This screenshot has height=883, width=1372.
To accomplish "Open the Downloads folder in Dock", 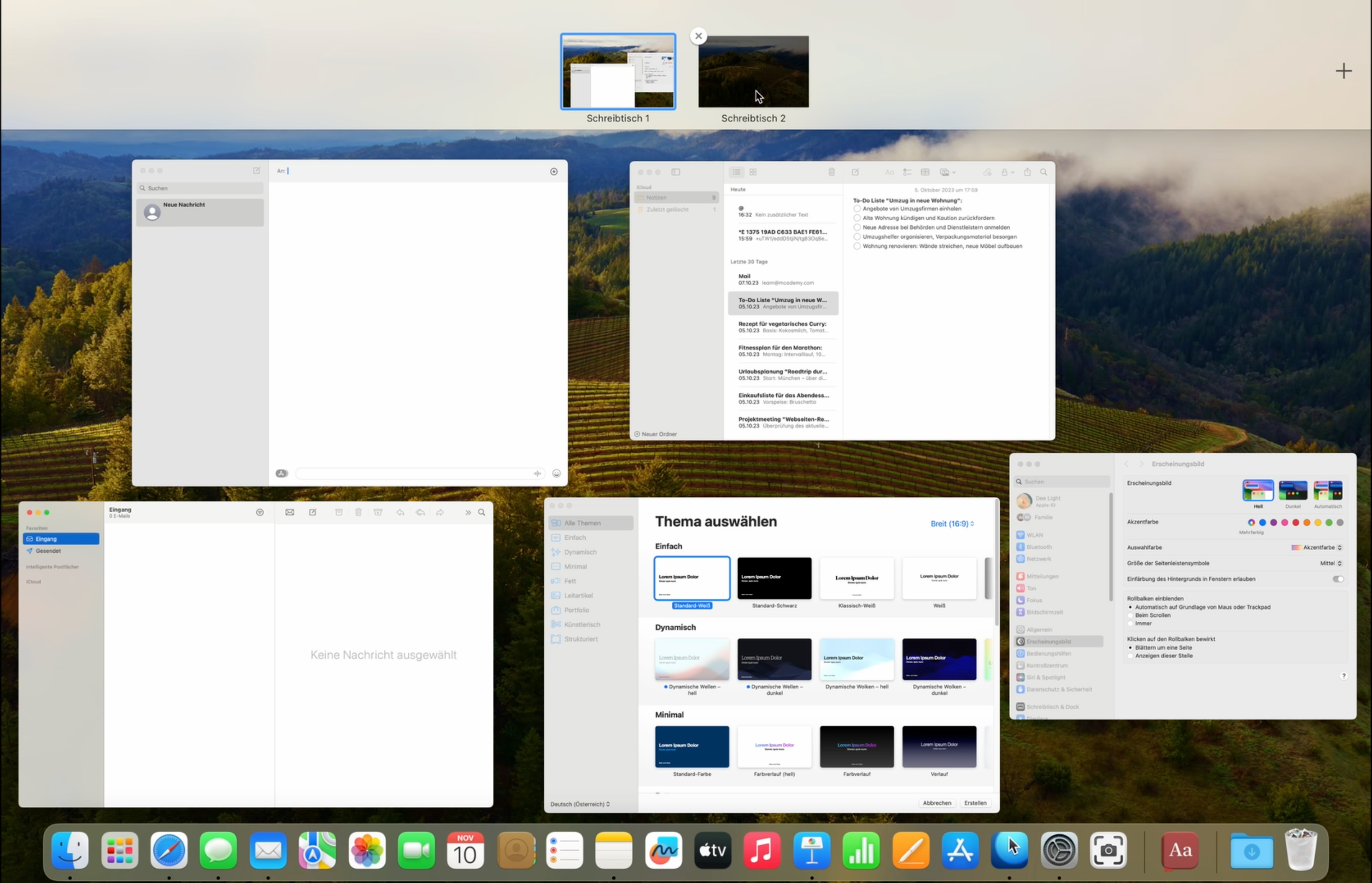I will [1251, 850].
